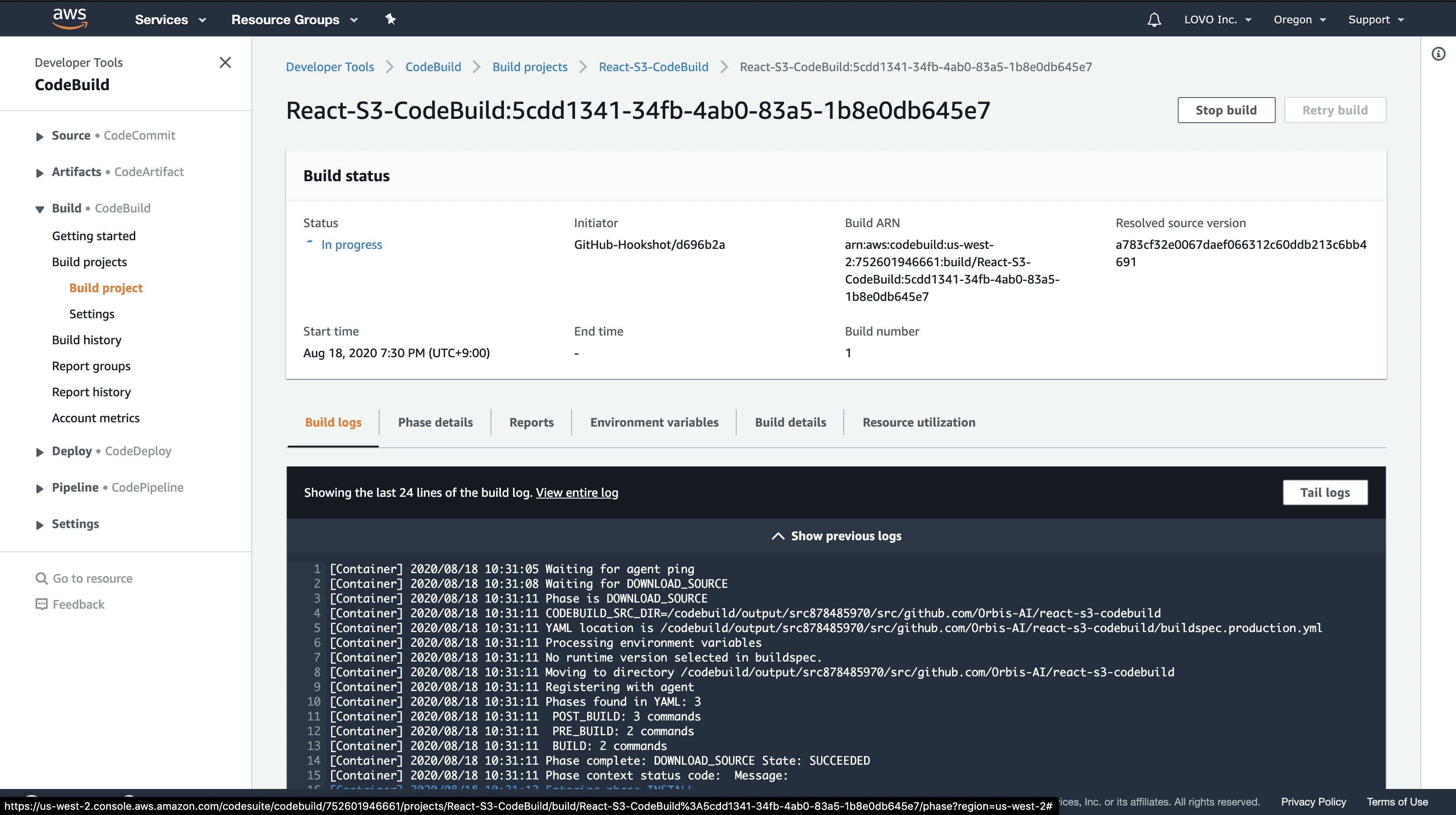The height and width of the screenshot is (815, 1456).
Task: Click the Feedback speech bubble icon
Action: [x=41, y=604]
